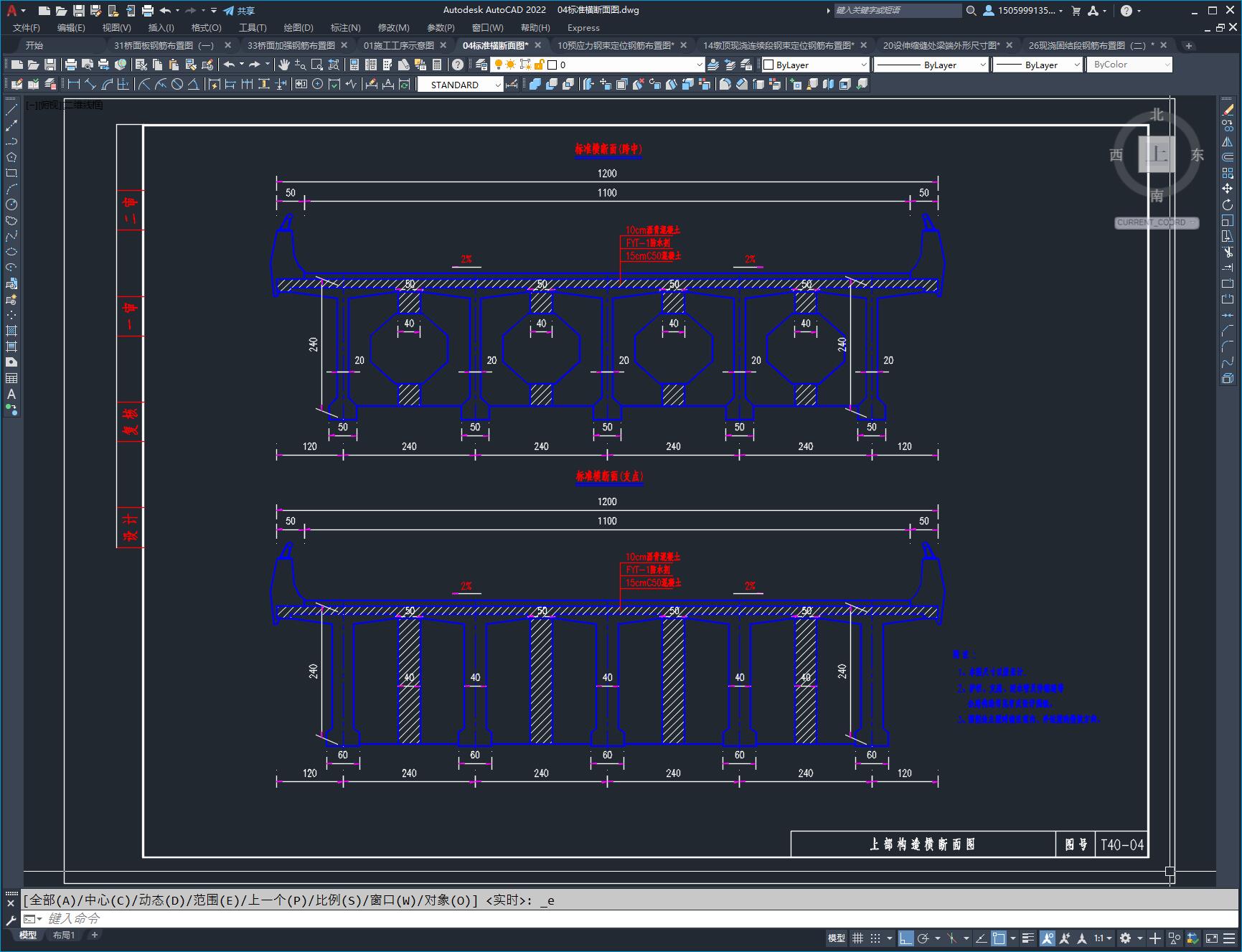
Task: Switch to the 布局1 layout tab
Action: point(64,935)
